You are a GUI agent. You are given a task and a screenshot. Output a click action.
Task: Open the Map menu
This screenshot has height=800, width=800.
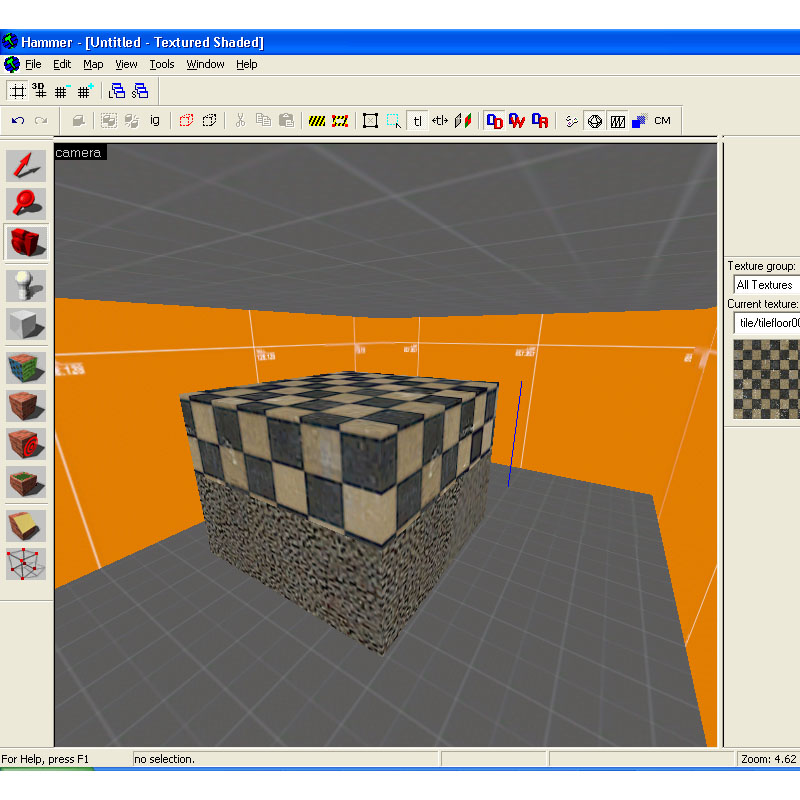click(x=93, y=64)
